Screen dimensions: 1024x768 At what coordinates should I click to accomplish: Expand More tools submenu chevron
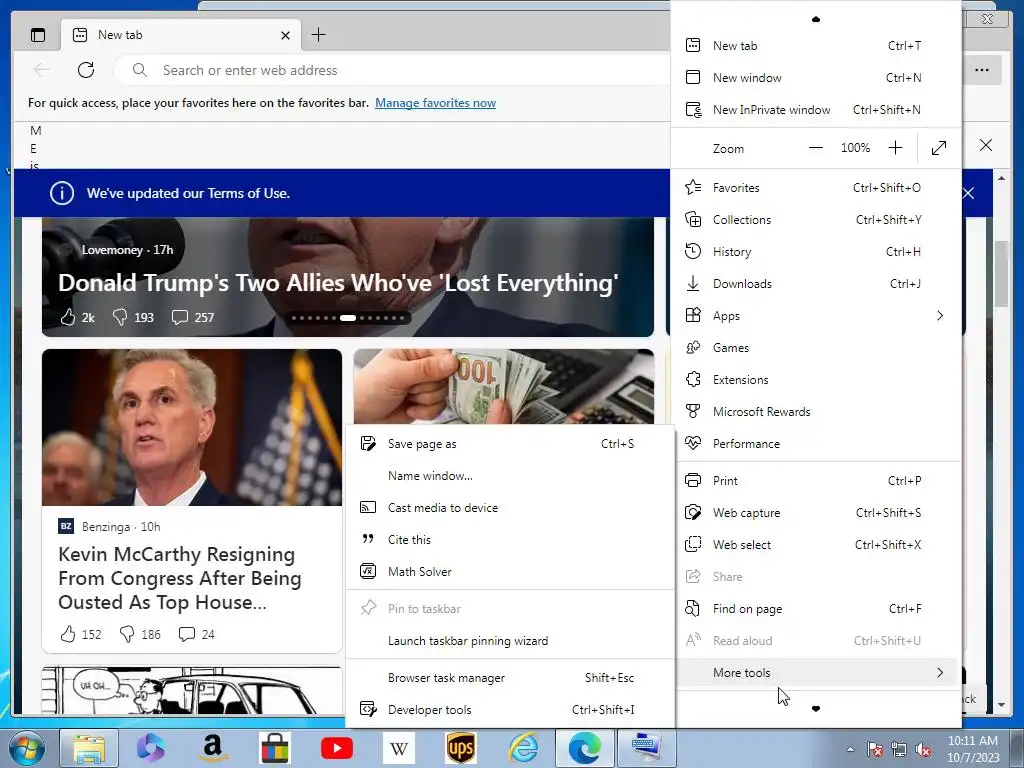pyautogui.click(x=940, y=673)
